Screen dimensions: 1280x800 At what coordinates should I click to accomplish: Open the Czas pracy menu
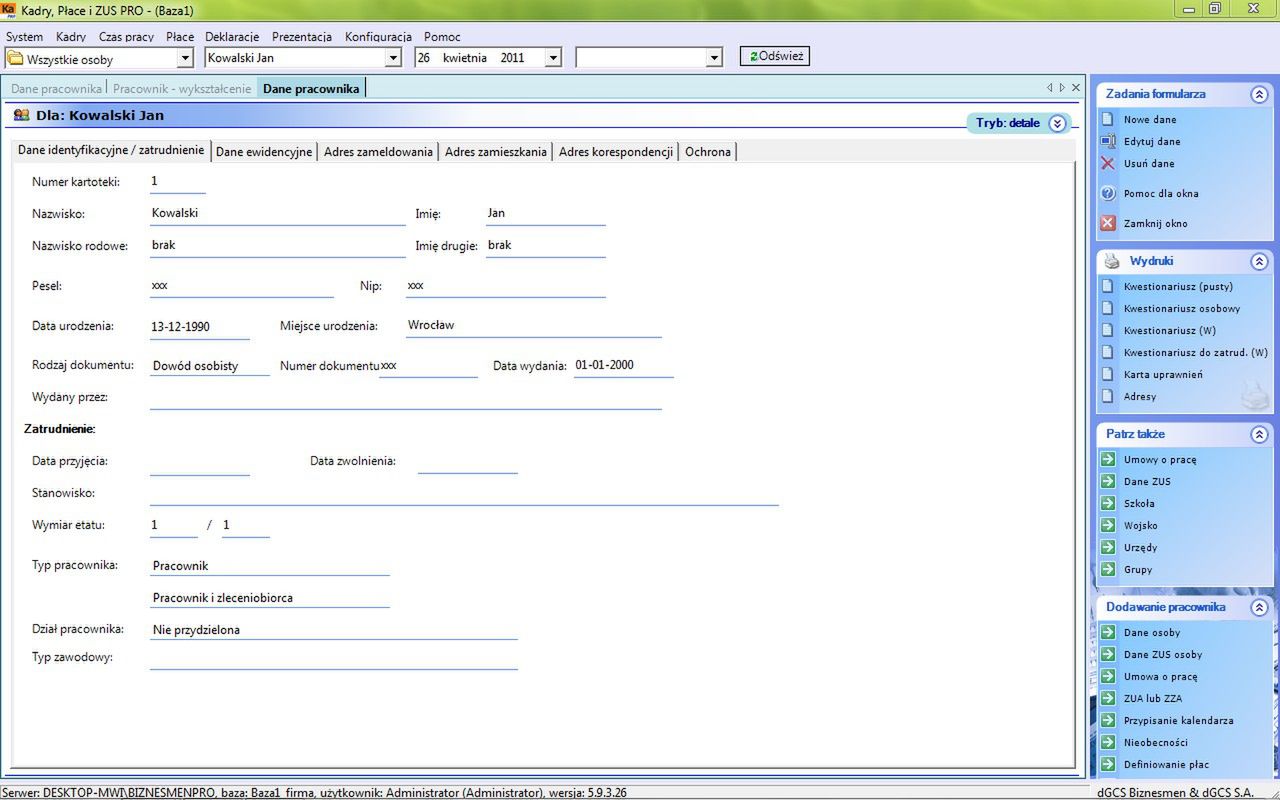126,37
